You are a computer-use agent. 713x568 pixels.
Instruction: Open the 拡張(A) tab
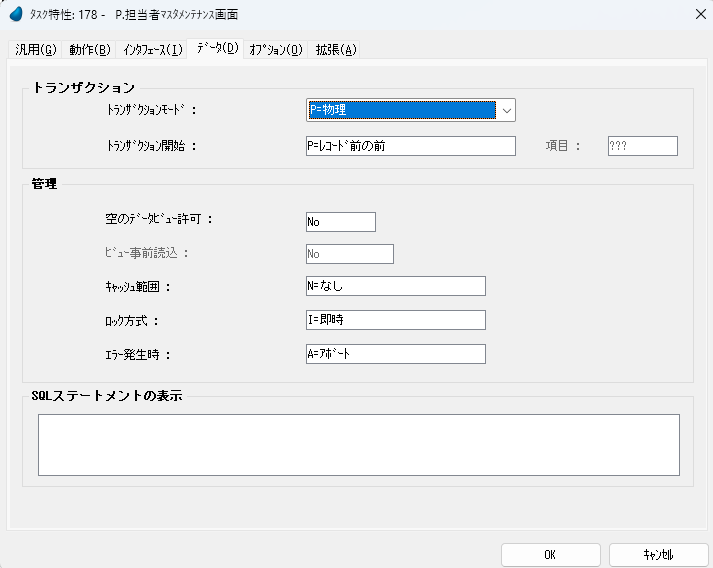pyautogui.click(x=335, y=50)
